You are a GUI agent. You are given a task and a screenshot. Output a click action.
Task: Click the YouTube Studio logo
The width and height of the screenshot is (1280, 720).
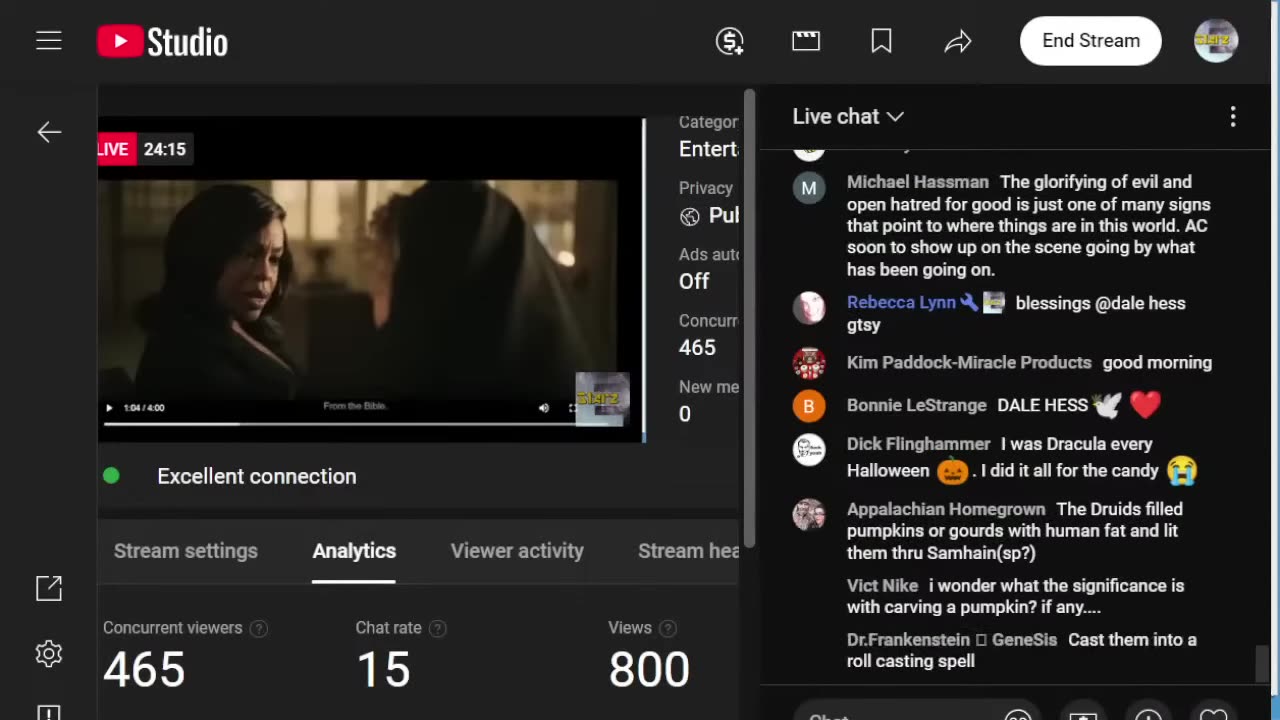pyautogui.click(x=162, y=41)
